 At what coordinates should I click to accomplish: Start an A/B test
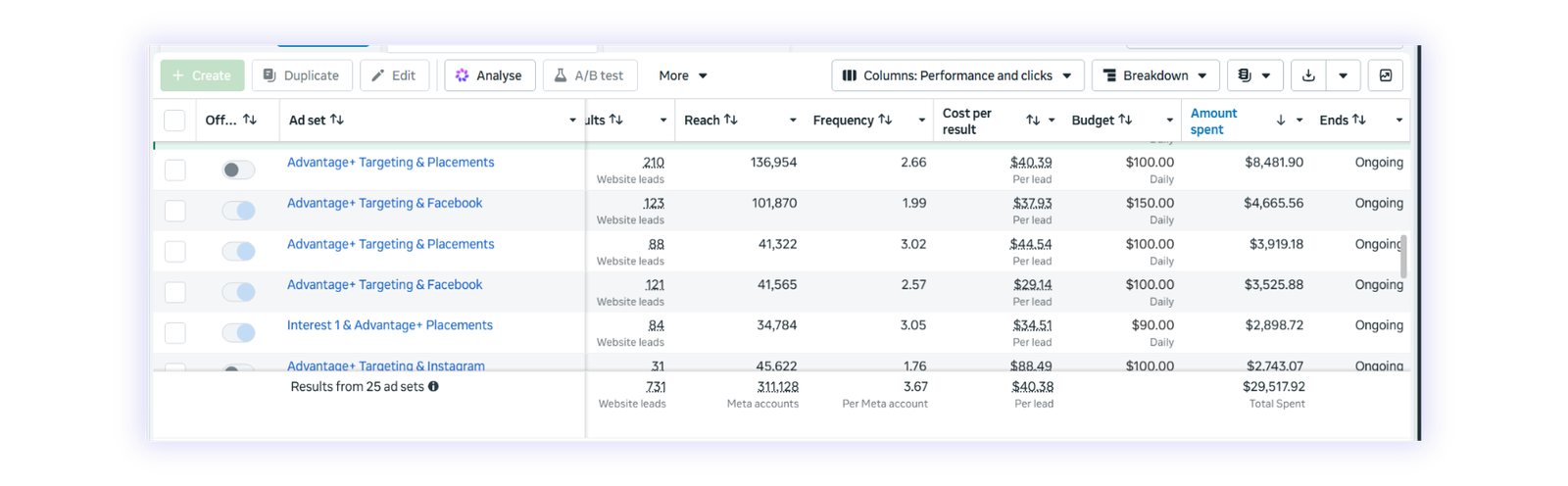[x=590, y=75]
